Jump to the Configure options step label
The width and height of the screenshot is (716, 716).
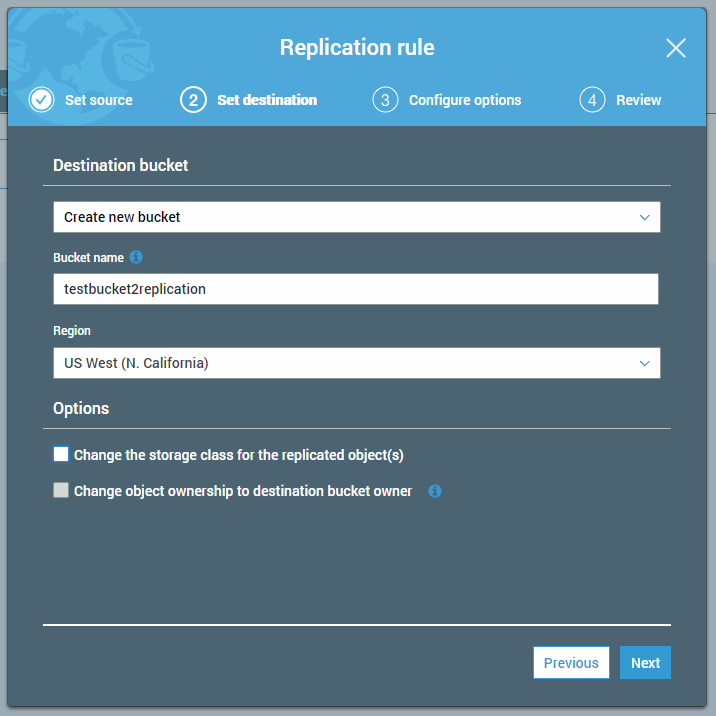point(465,100)
